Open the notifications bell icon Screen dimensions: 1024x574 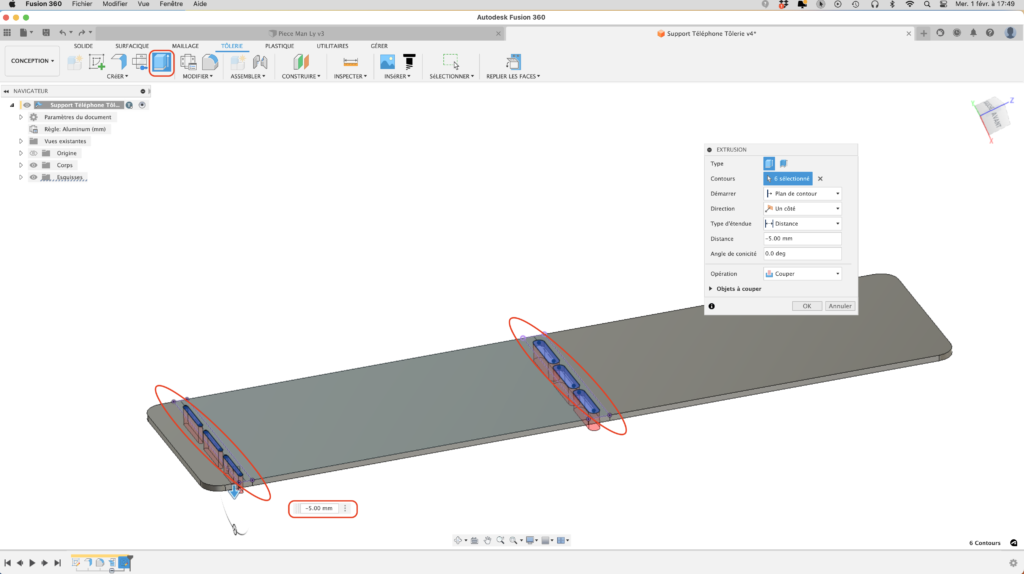[x=973, y=33]
